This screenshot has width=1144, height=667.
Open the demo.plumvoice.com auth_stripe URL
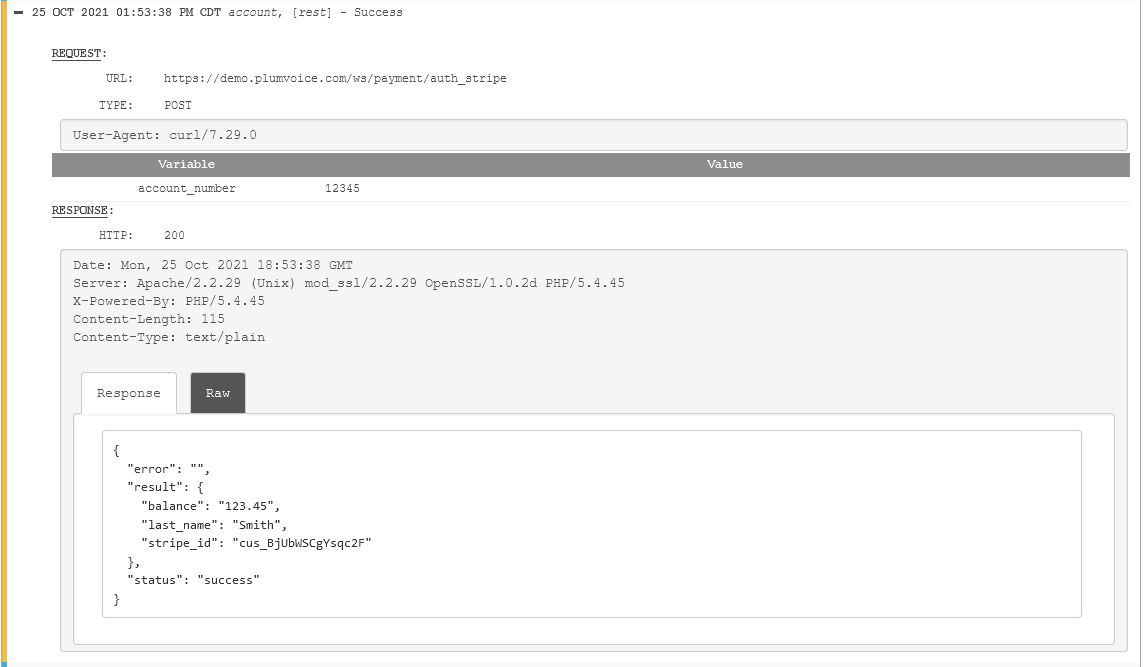point(335,78)
